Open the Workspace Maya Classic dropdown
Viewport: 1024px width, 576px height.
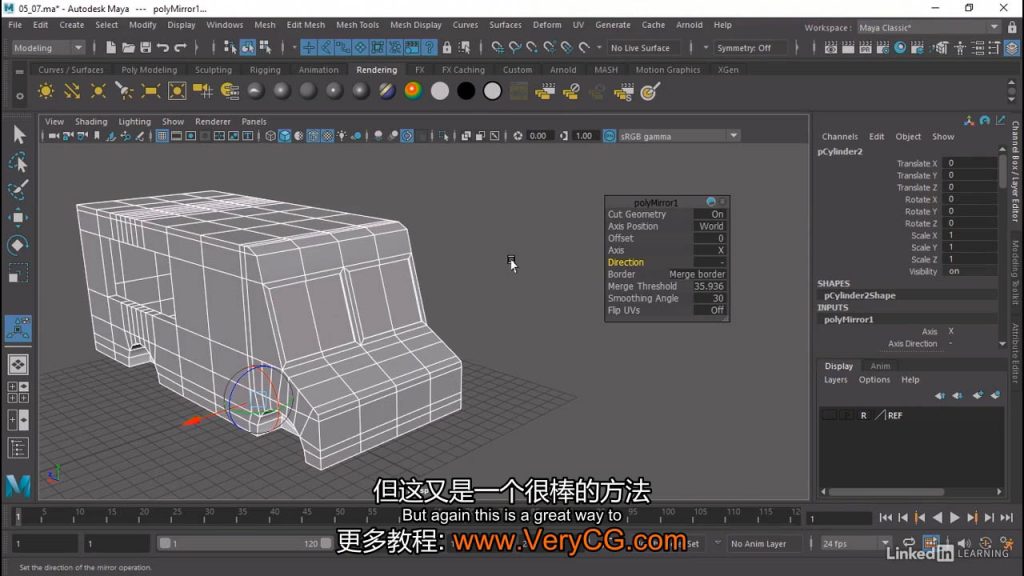pos(928,27)
